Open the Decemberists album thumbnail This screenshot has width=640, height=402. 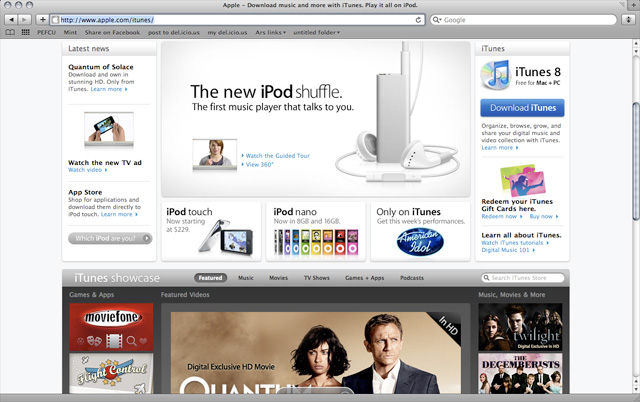[x=520, y=373]
